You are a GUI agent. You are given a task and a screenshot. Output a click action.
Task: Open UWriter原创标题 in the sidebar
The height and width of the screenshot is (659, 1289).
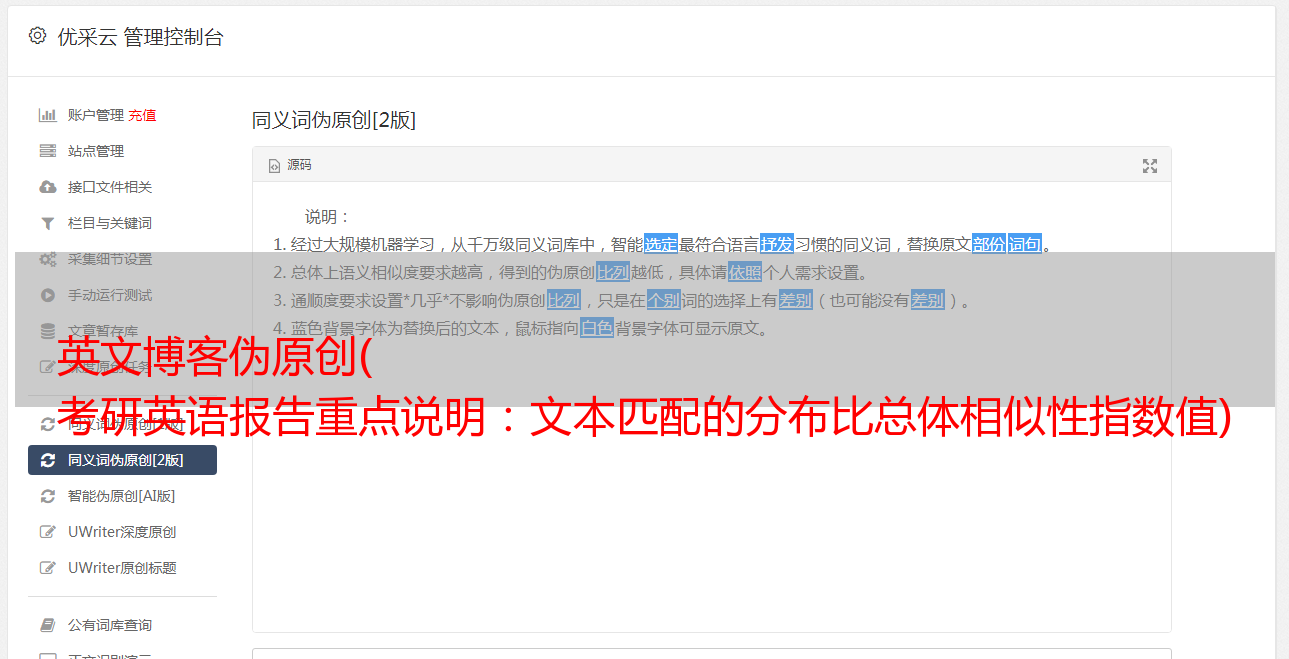click(122, 568)
